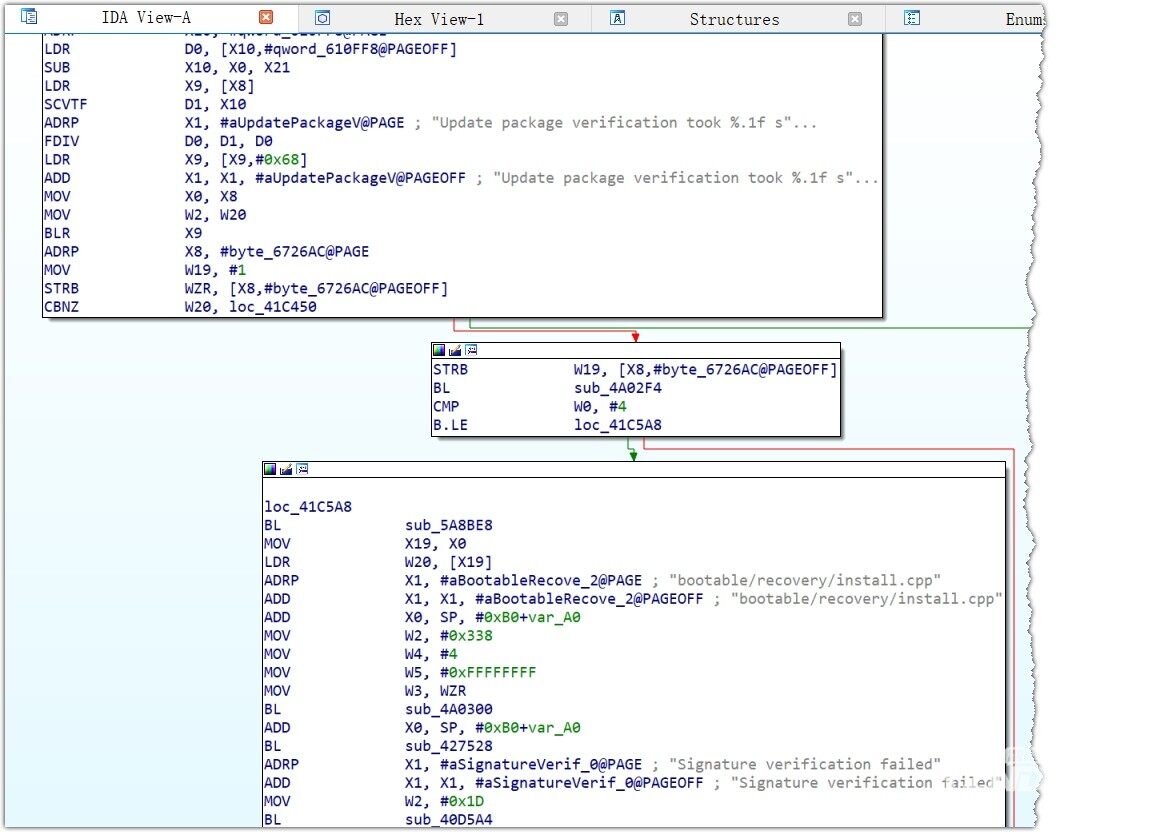1154x832 pixels.
Task: Switch to the Hex View-1 tab
Action: (439, 19)
